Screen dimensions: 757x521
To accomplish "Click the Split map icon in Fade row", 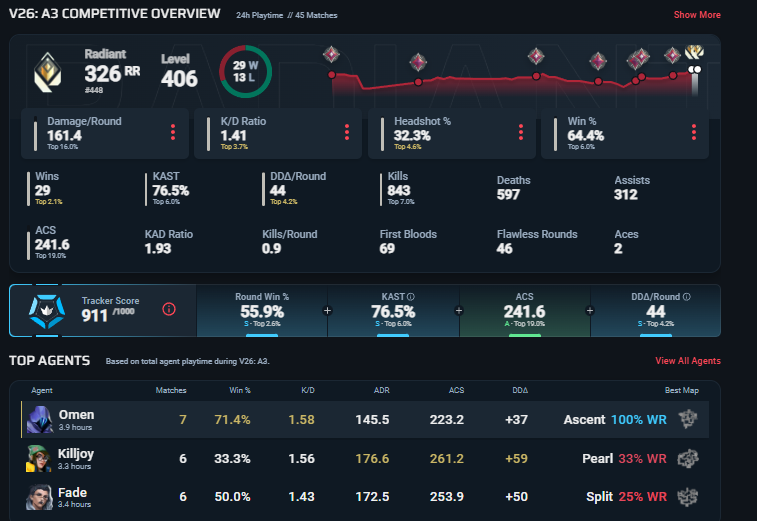I will point(688,496).
